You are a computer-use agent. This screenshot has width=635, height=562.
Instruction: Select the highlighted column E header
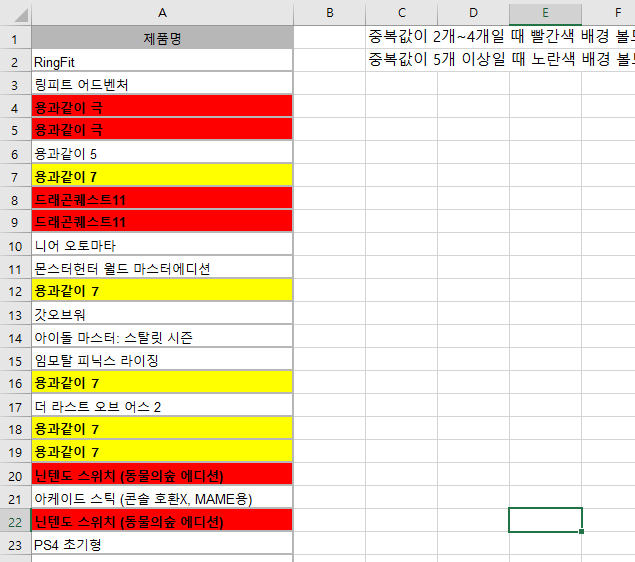coord(545,13)
